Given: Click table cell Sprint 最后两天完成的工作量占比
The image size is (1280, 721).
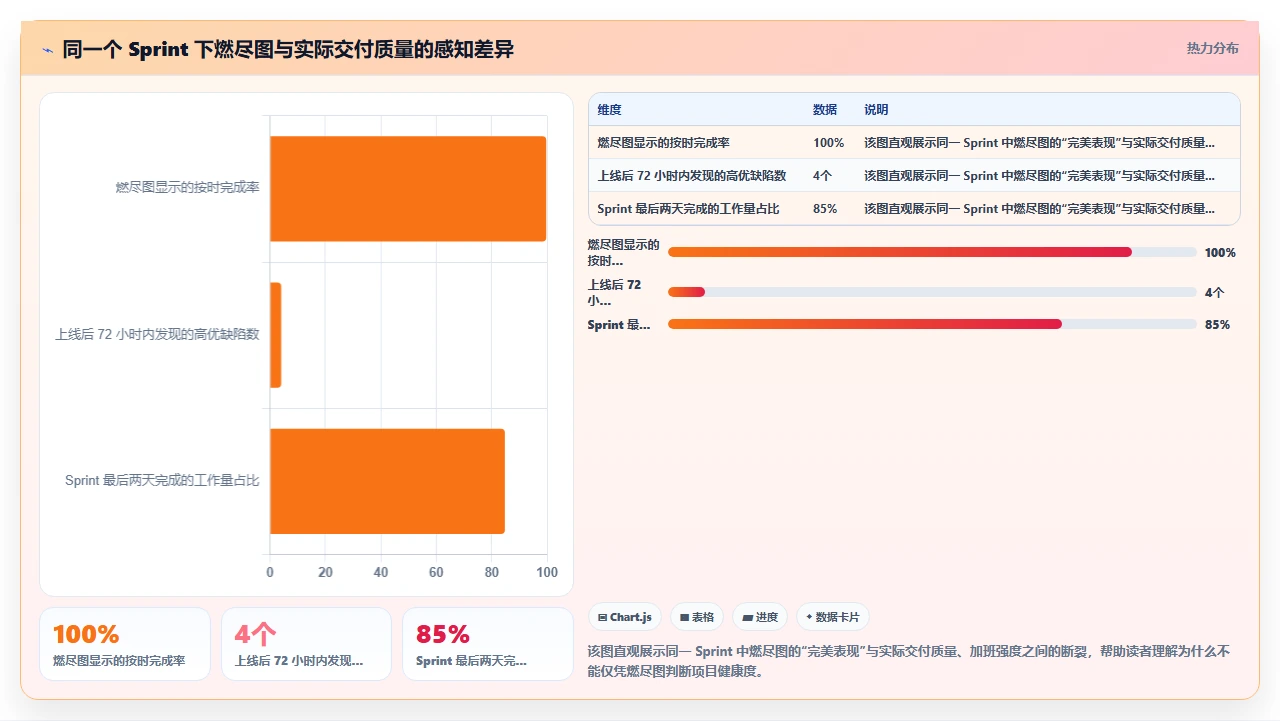Looking at the screenshot, I should tap(688, 209).
